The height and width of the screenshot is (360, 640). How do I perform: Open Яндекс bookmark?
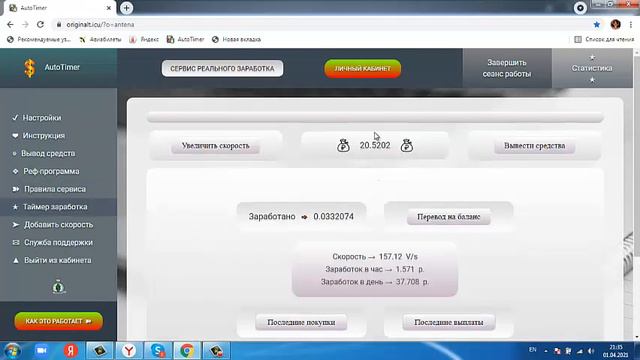tap(144, 40)
